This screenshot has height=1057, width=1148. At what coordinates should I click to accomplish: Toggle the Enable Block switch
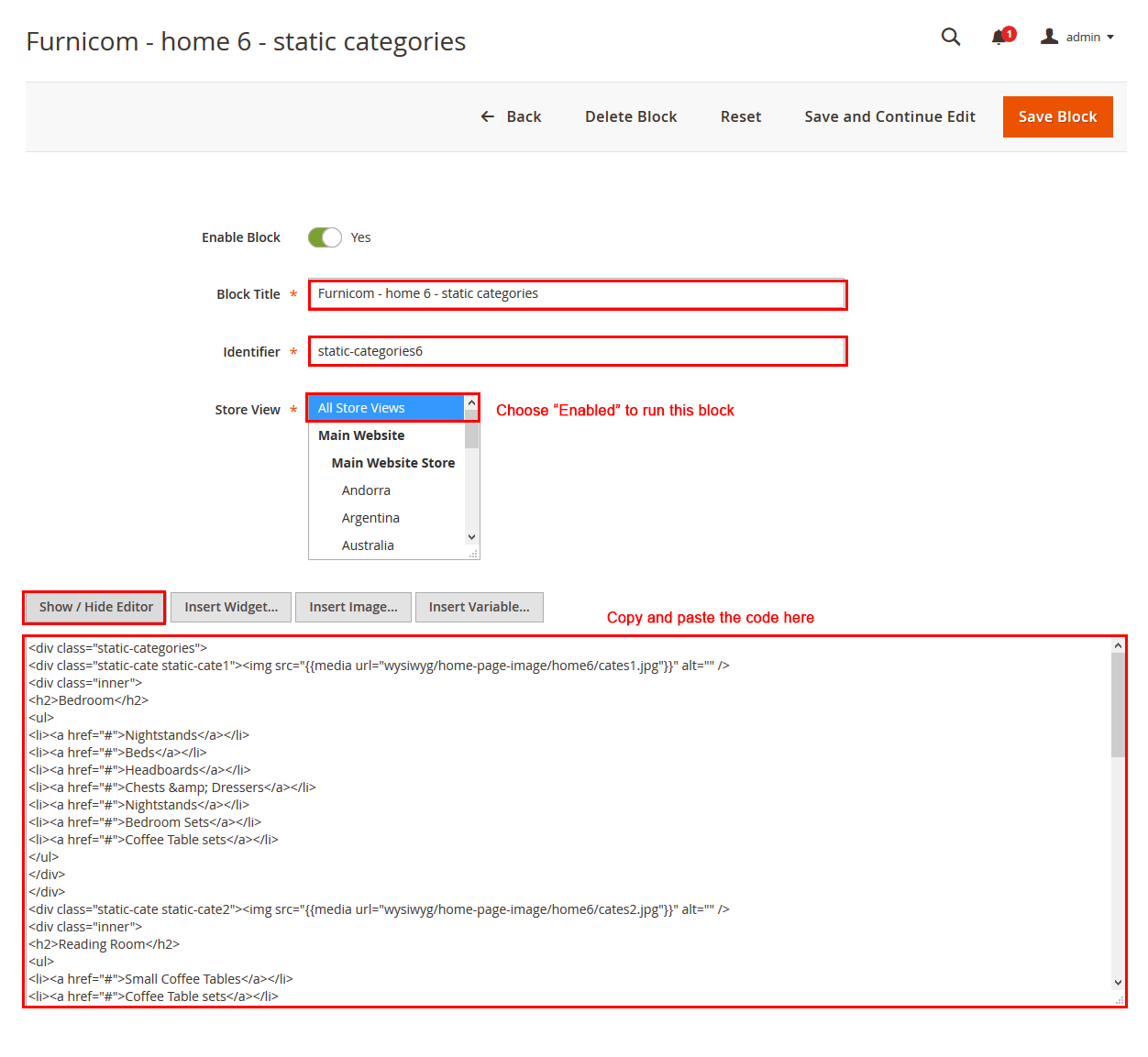coord(325,237)
